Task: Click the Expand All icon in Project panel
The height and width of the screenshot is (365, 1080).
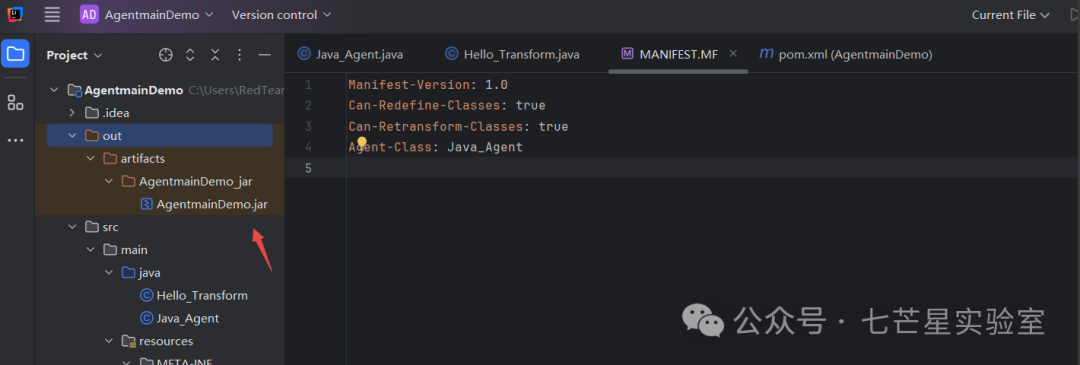Action: click(191, 55)
